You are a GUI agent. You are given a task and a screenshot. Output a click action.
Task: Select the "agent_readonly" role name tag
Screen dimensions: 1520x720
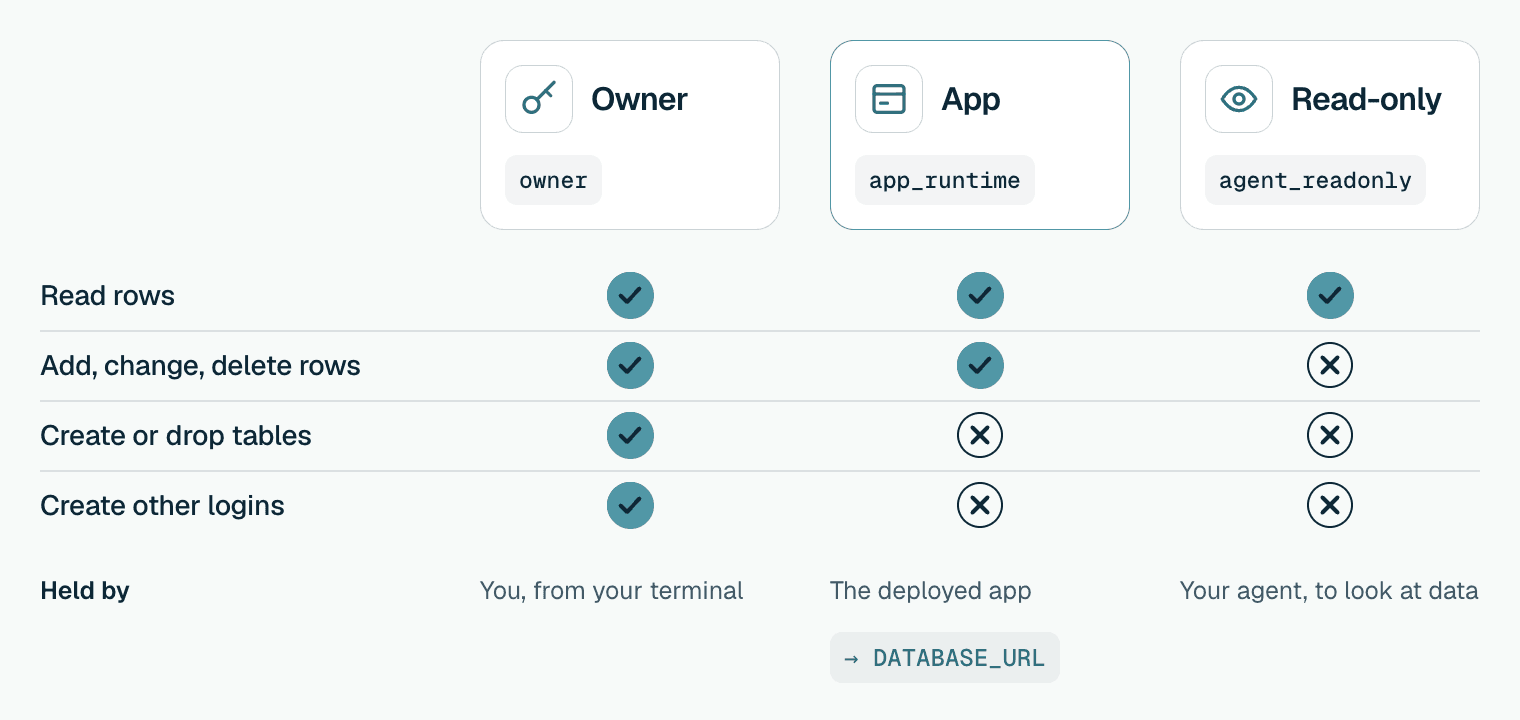[1315, 180]
